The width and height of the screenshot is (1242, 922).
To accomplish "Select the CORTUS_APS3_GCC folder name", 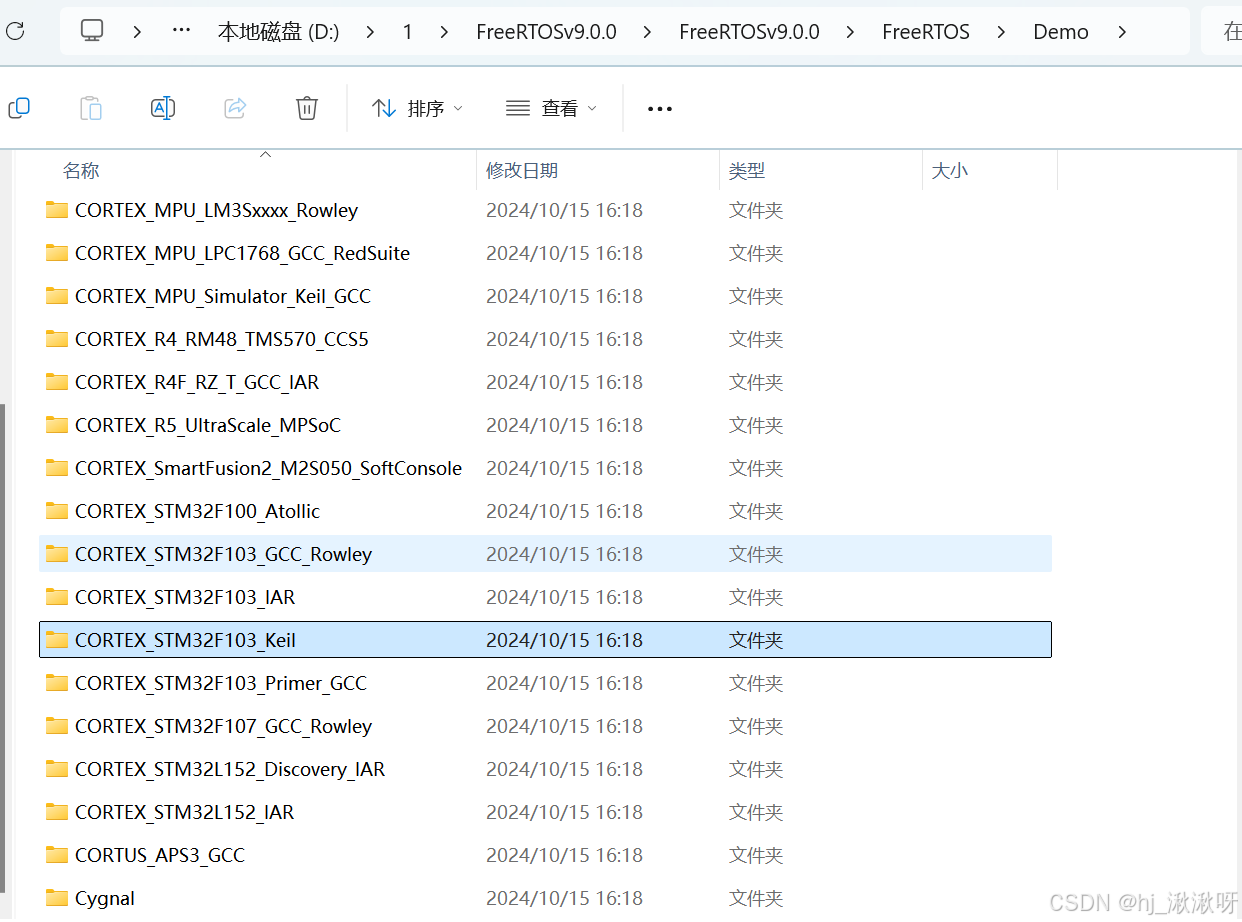I will [160, 855].
